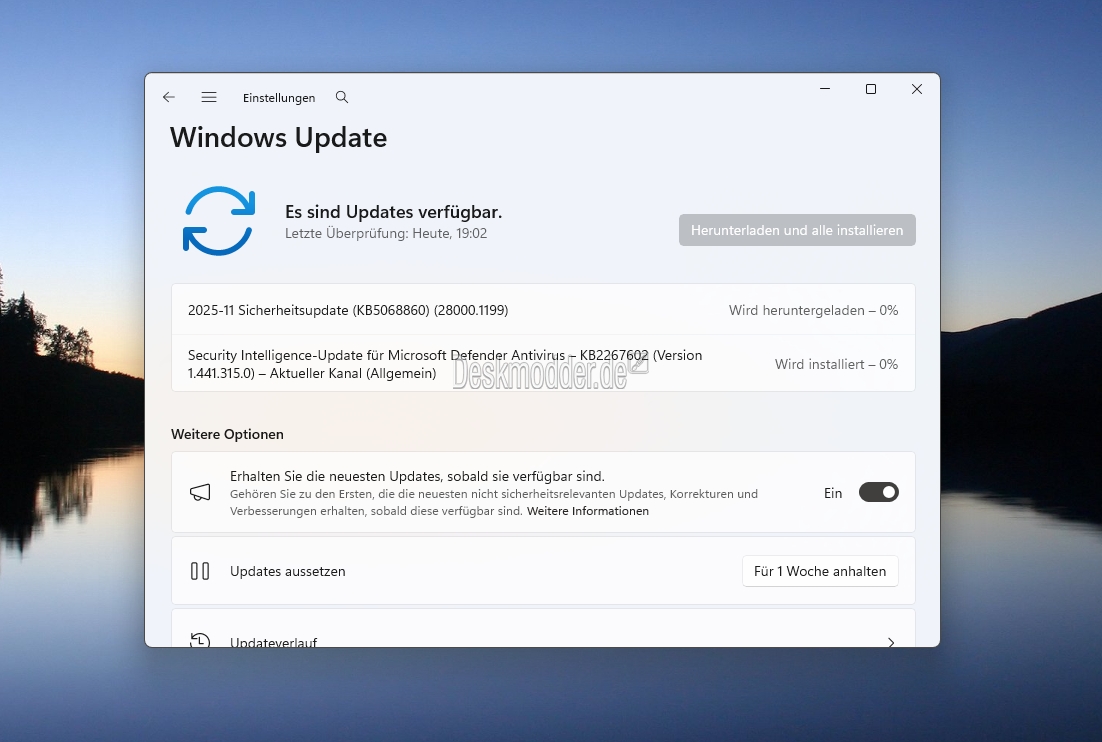The height and width of the screenshot is (742, 1102).
Task: Click the blue update sync icon
Action: (219, 220)
